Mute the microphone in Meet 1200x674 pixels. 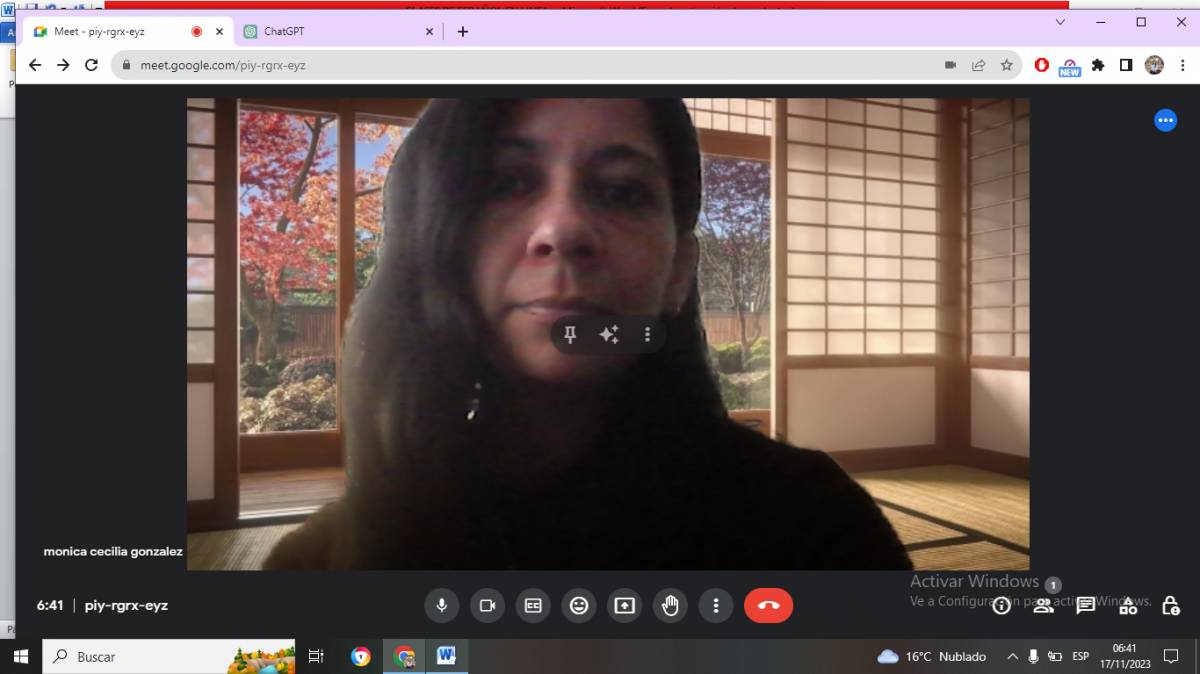441,605
